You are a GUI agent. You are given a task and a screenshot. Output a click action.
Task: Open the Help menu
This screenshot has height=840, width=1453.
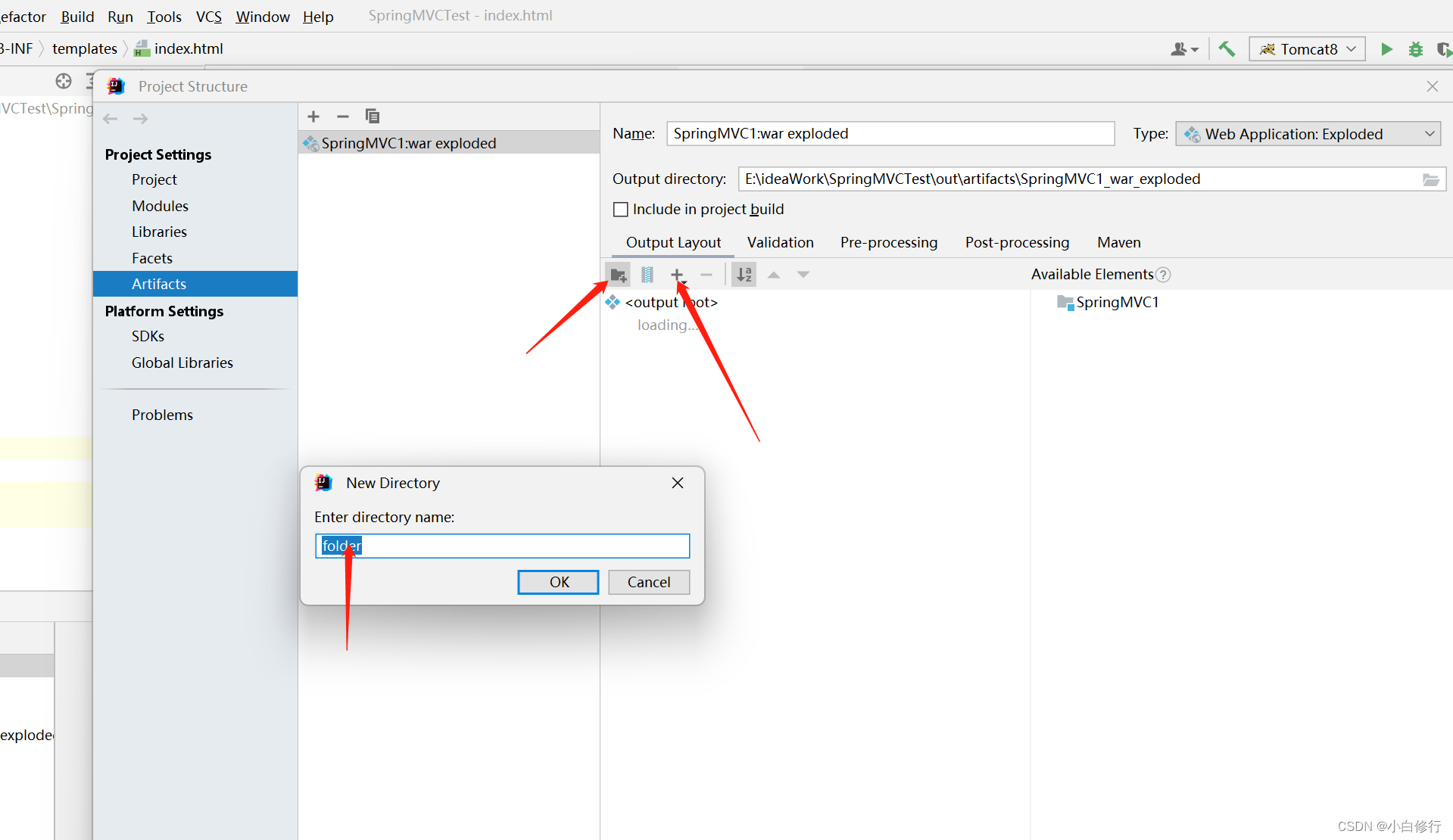[318, 16]
